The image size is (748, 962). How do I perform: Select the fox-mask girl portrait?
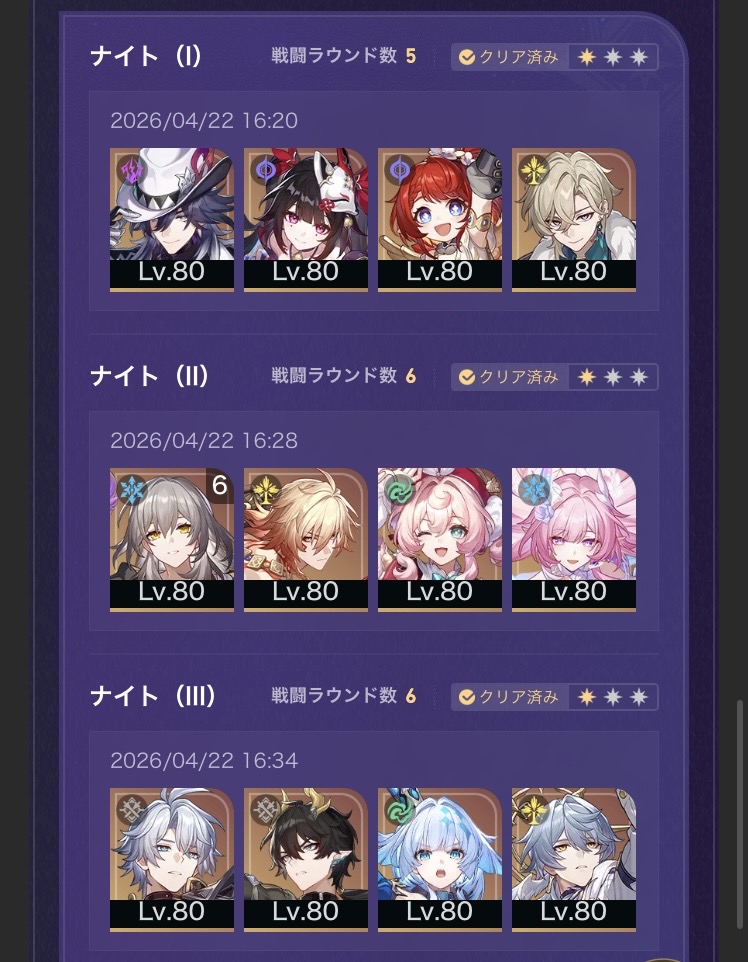pyautogui.click(x=306, y=219)
